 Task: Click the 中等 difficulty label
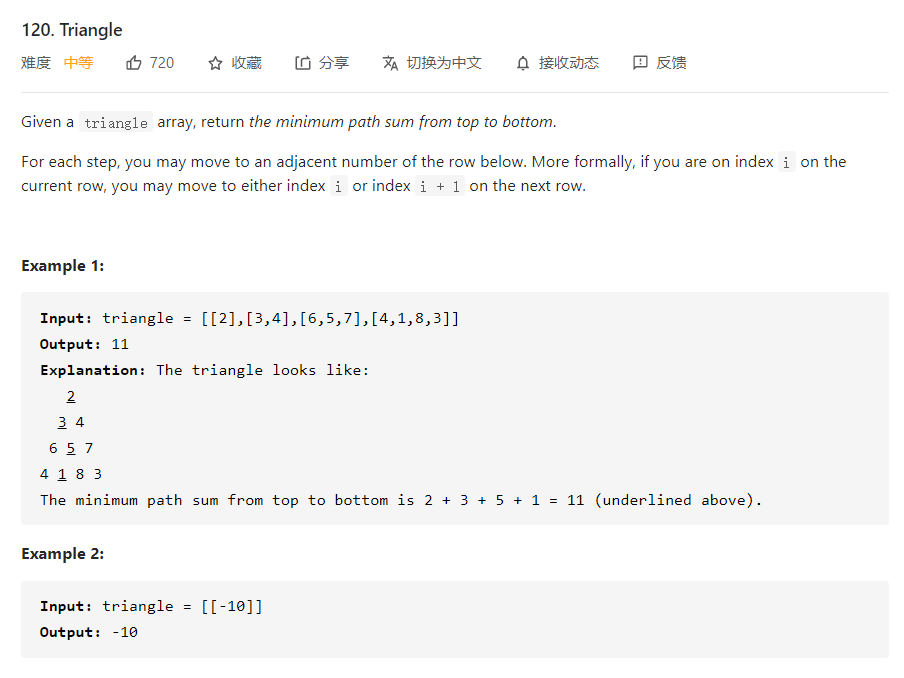[78, 63]
